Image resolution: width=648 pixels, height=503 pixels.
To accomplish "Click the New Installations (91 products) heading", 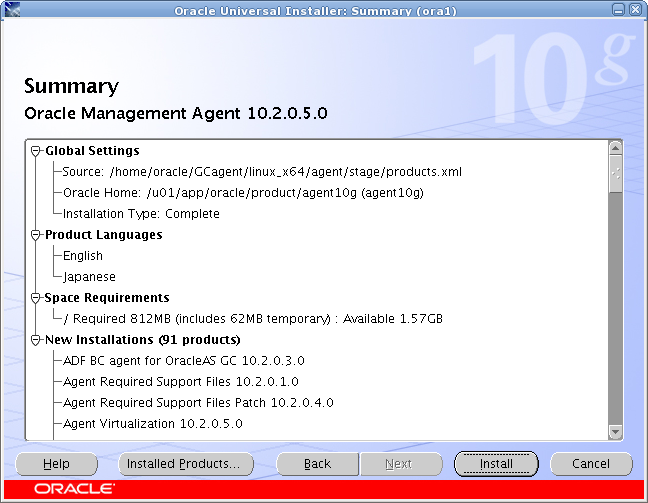I will click(143, 340).
